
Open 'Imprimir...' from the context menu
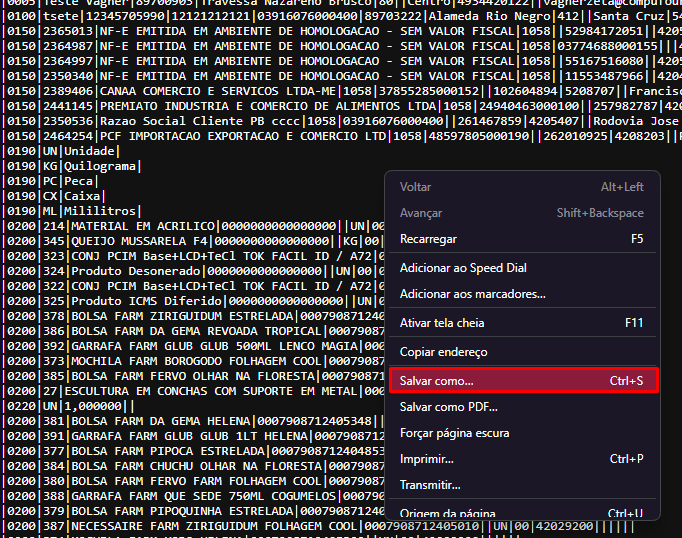click(x=426, y=459)
